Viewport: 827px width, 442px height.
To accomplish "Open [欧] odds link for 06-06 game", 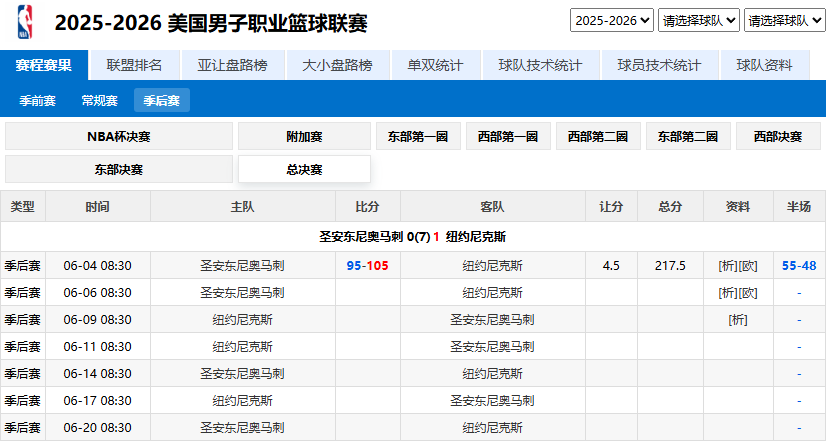I will click(747, 293).
